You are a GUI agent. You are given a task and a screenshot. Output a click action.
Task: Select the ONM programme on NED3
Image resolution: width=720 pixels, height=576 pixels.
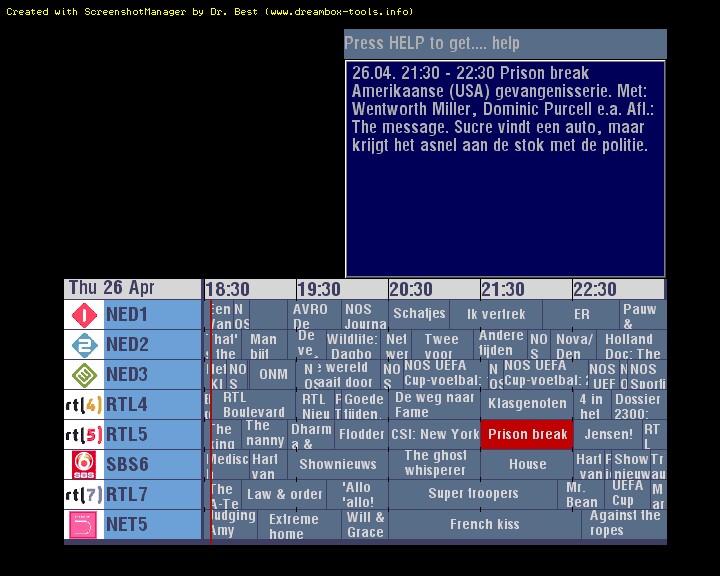272,374
